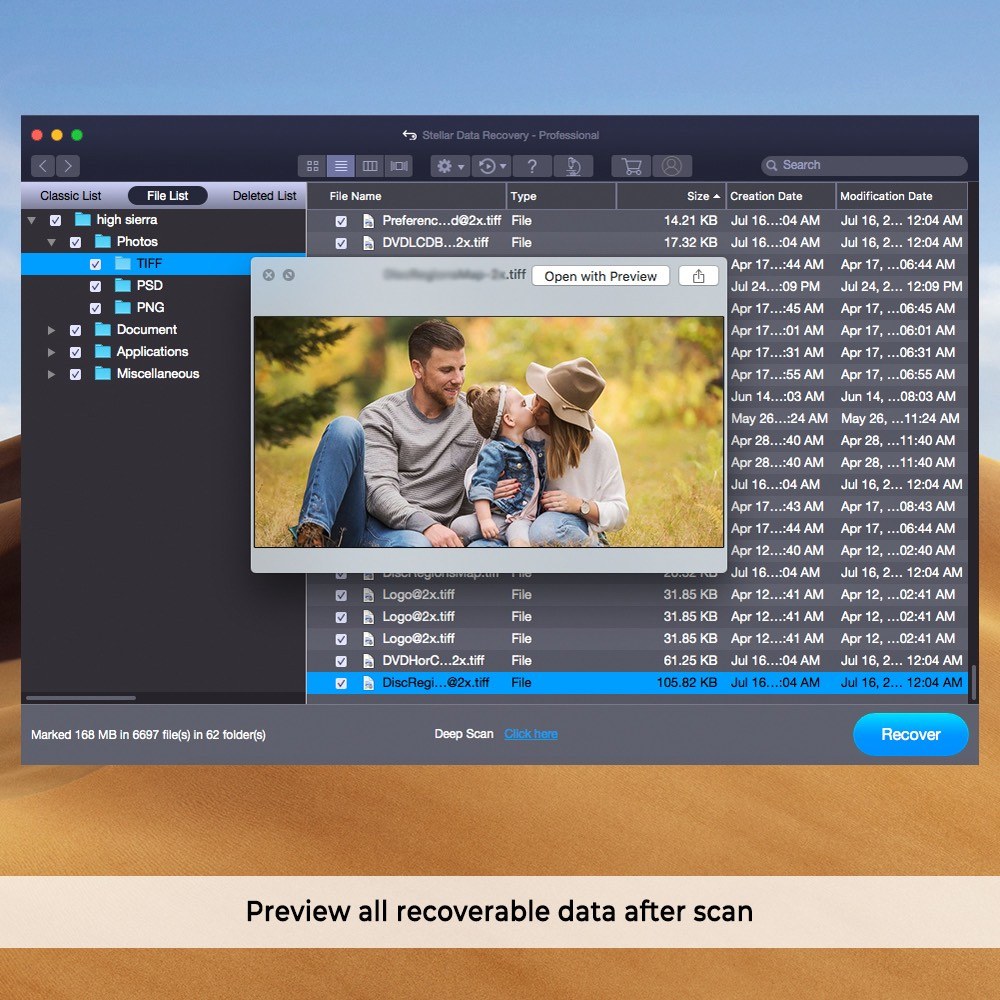The image size is (1000, 1000).
Task: Switch to icon grid view
Action: (312, 166)
